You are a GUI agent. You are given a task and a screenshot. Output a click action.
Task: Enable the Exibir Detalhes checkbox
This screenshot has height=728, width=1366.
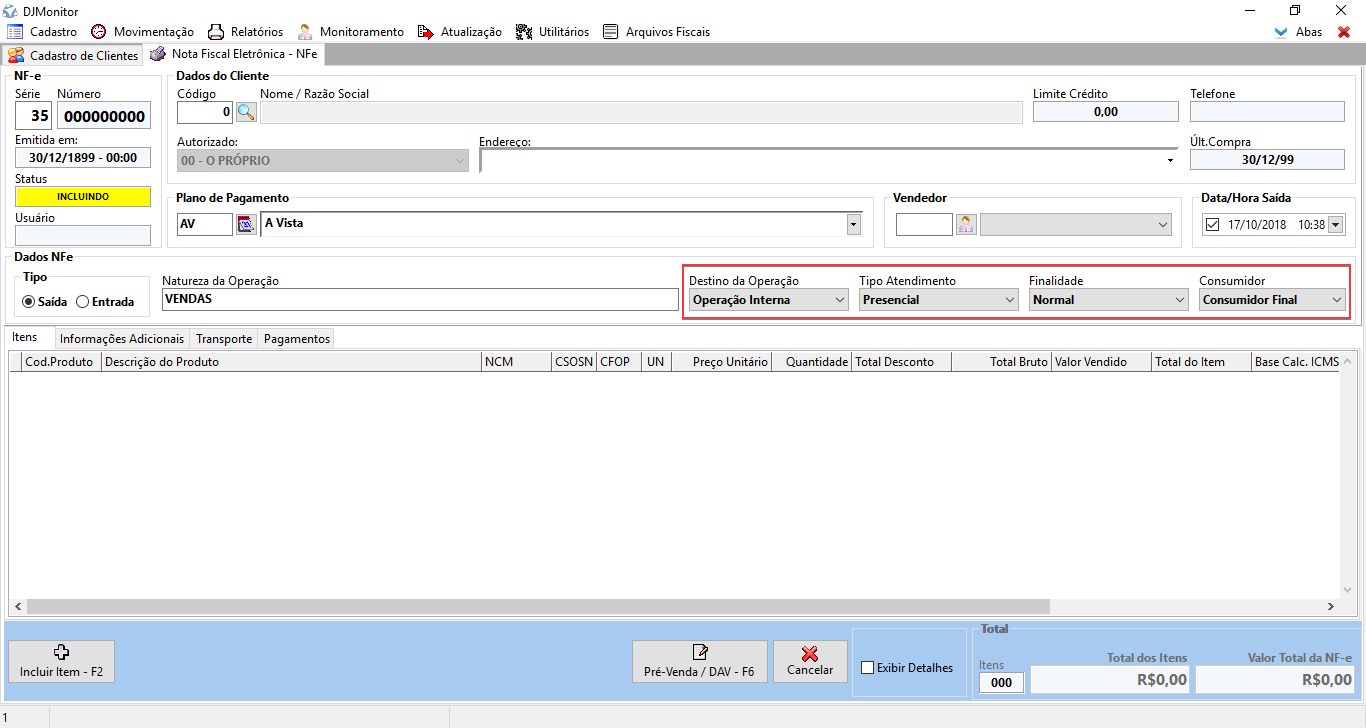868,668
